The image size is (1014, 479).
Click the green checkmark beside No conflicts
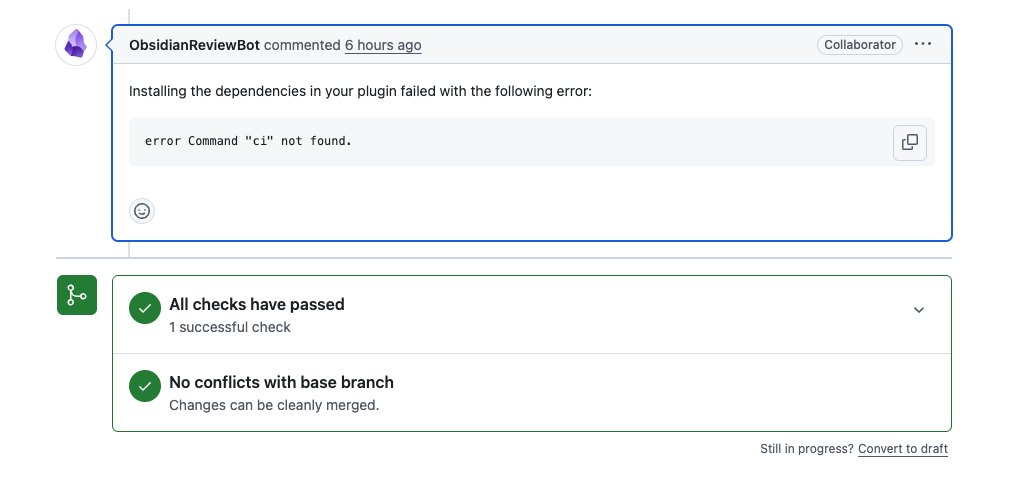point(145,387)
